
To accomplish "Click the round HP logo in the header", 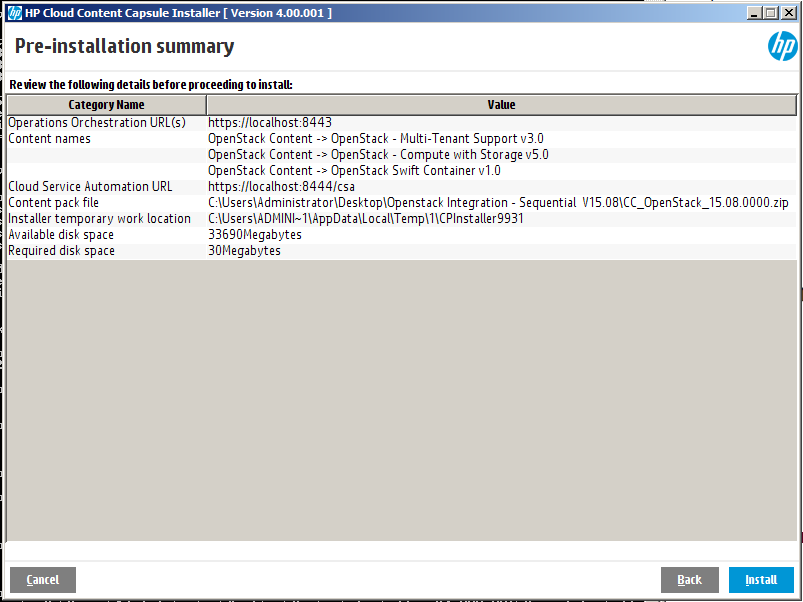I will [781, 47].
